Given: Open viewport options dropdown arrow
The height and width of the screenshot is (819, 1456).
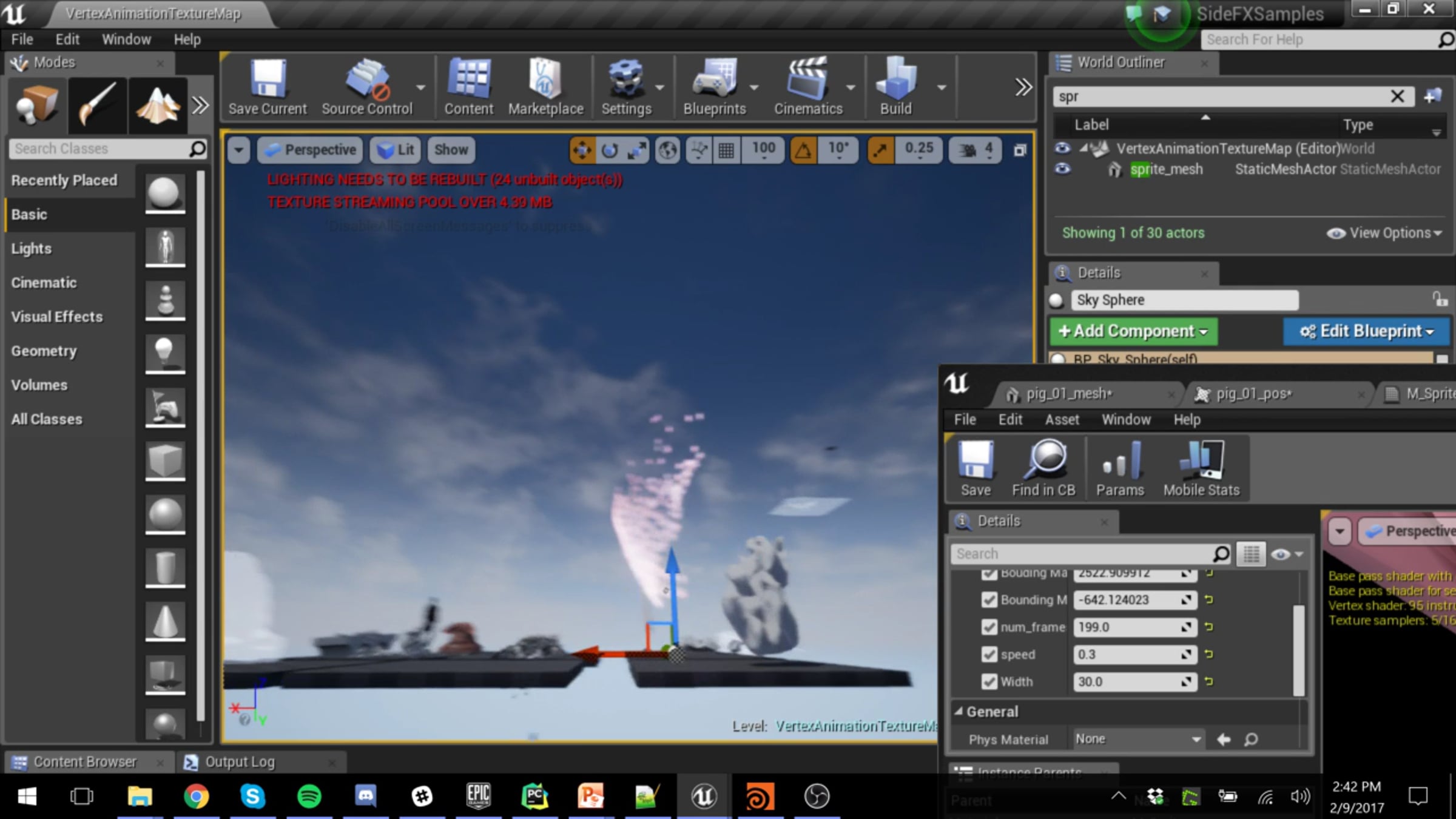Looking at the screenshot, I should coord(238,150).
